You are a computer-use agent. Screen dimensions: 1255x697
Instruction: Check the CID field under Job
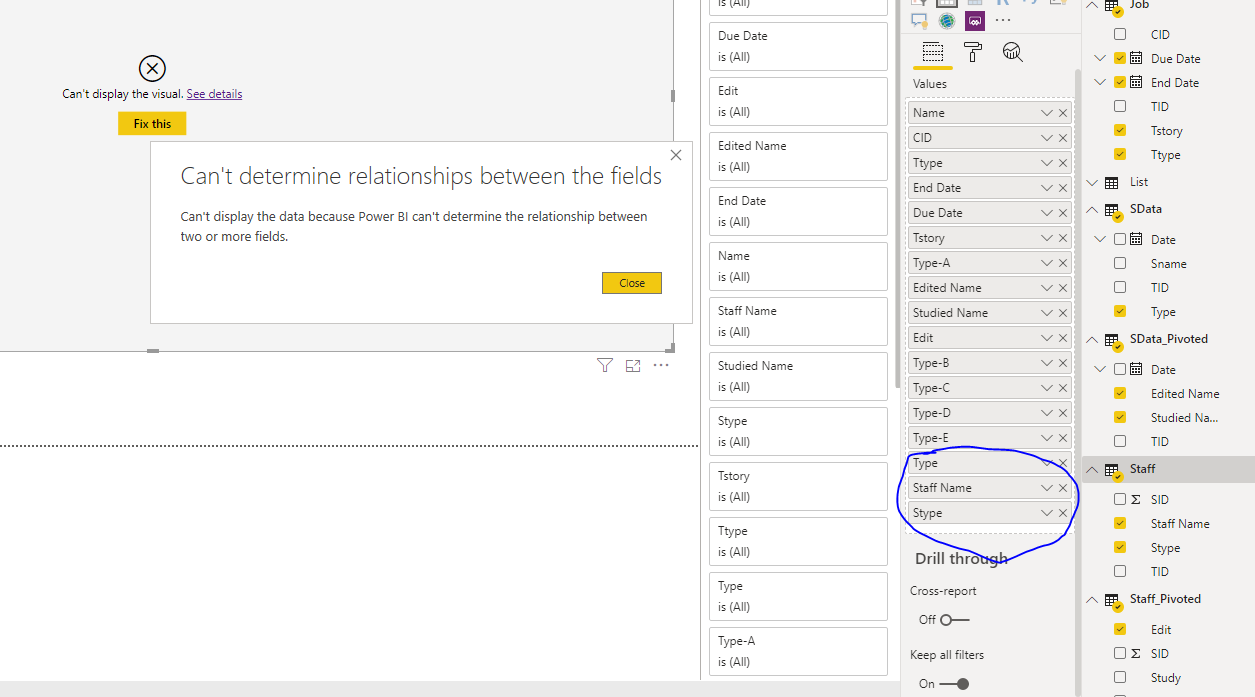[x=1120, y=34]
